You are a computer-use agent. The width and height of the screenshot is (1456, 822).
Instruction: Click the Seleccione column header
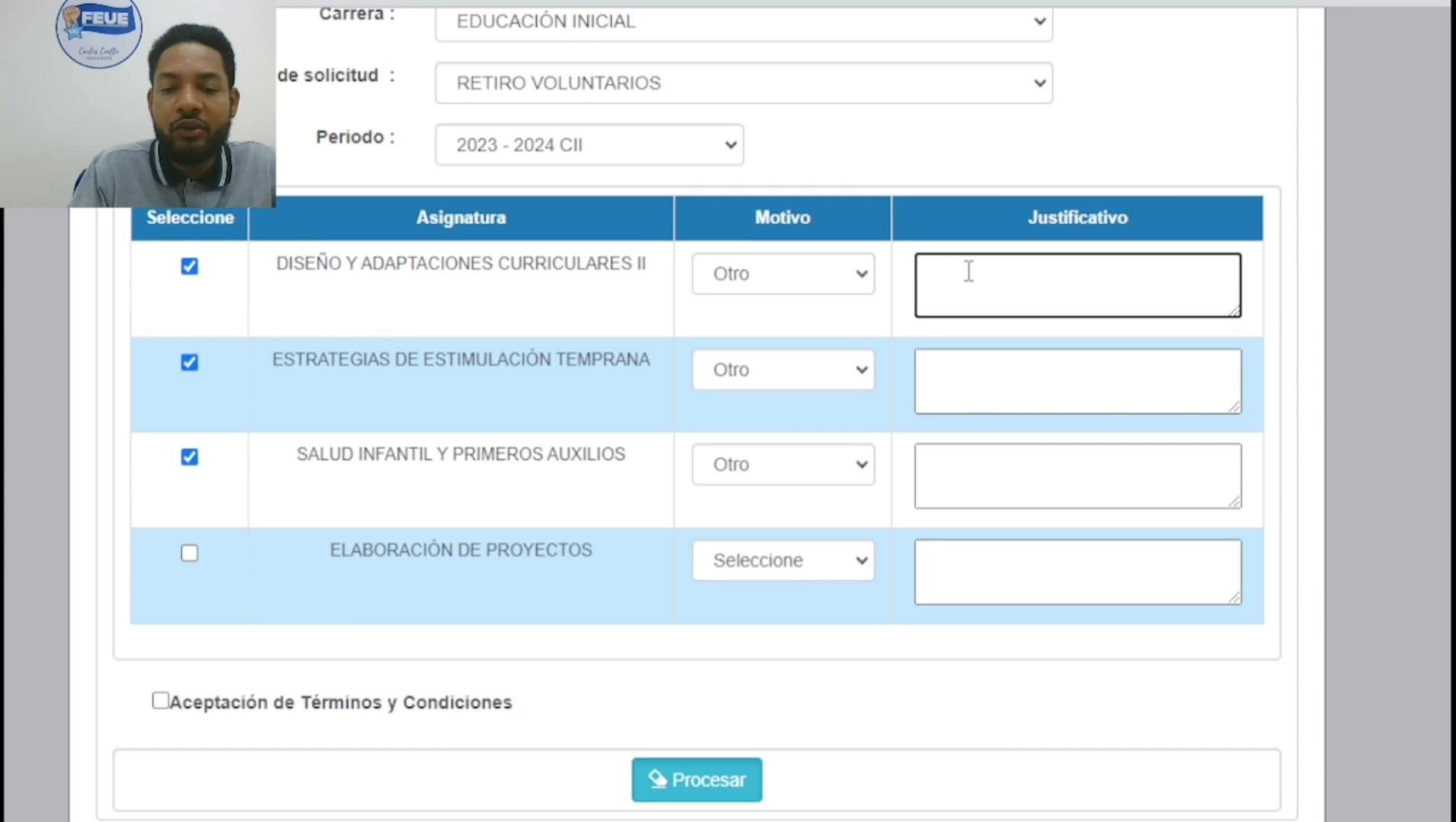[190, 218]
